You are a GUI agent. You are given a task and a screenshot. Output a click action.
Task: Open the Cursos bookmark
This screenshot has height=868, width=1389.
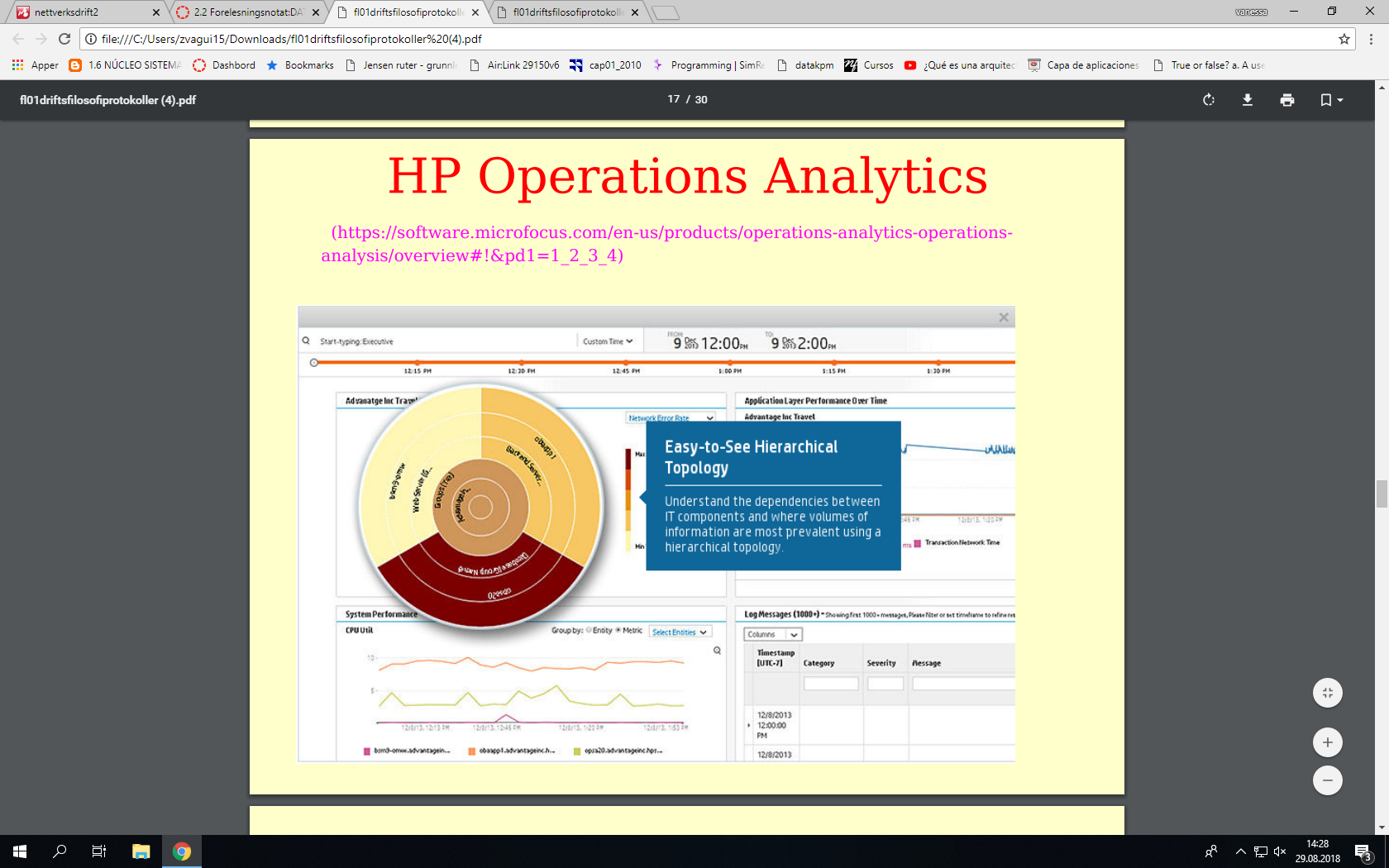coord(869,65)
